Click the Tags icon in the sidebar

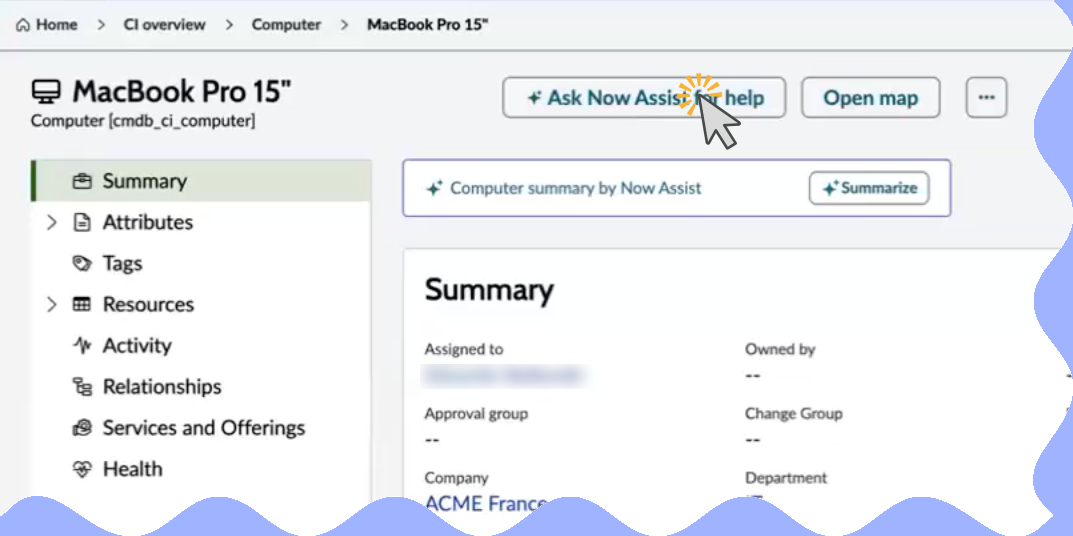coord(82,264)
